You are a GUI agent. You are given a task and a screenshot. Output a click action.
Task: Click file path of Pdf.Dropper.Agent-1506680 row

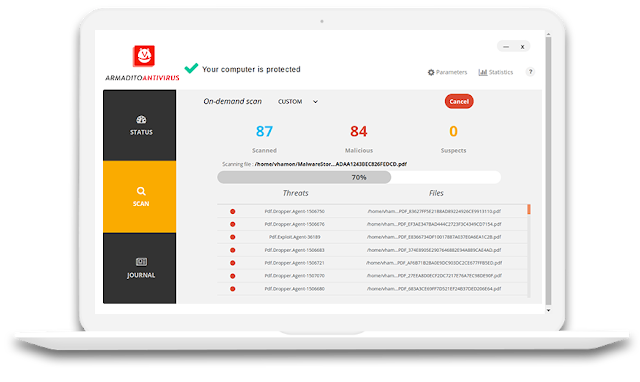coord(434,289)
